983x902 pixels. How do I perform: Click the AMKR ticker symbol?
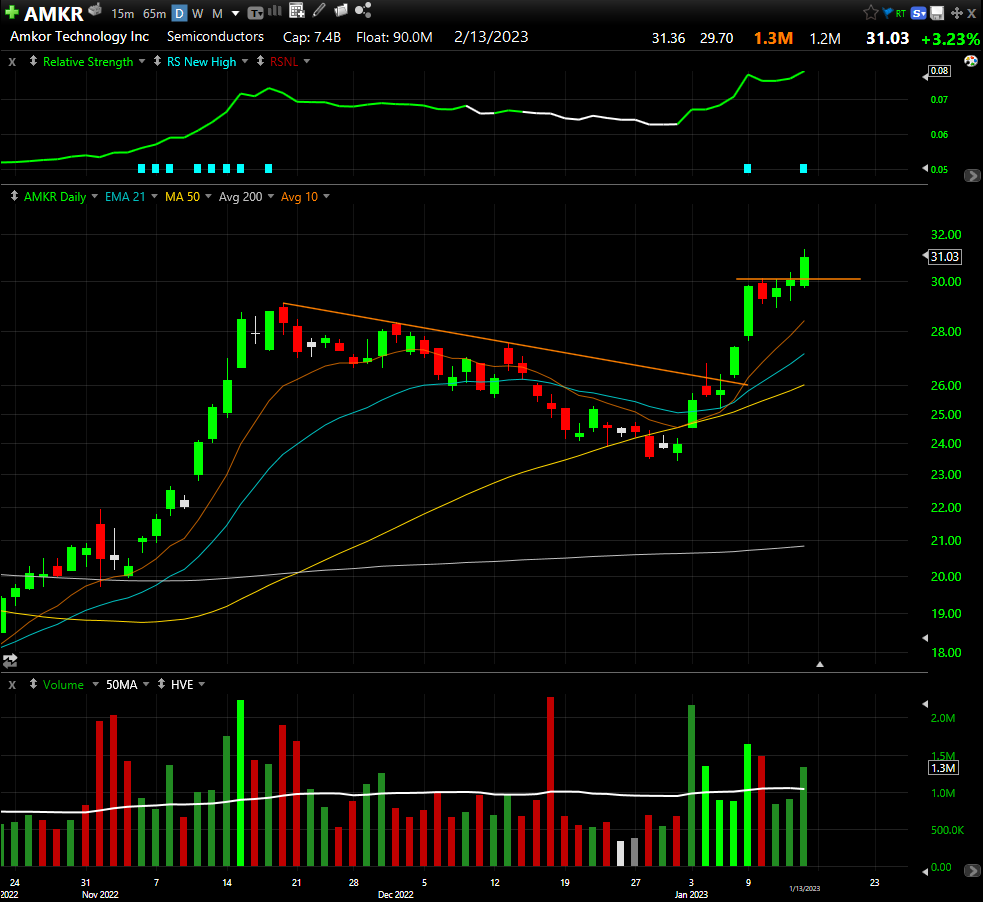coord(53,13)
